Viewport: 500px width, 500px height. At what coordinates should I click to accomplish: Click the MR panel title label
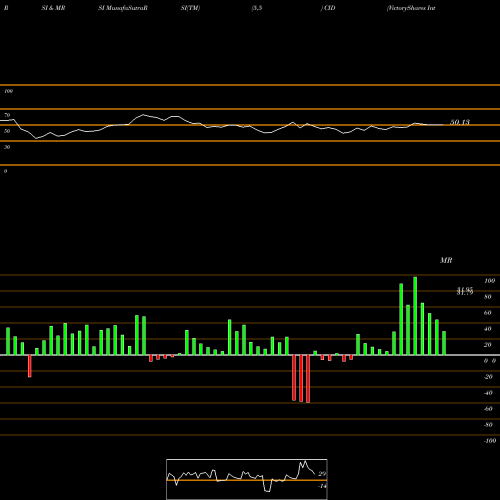(446, 260)
